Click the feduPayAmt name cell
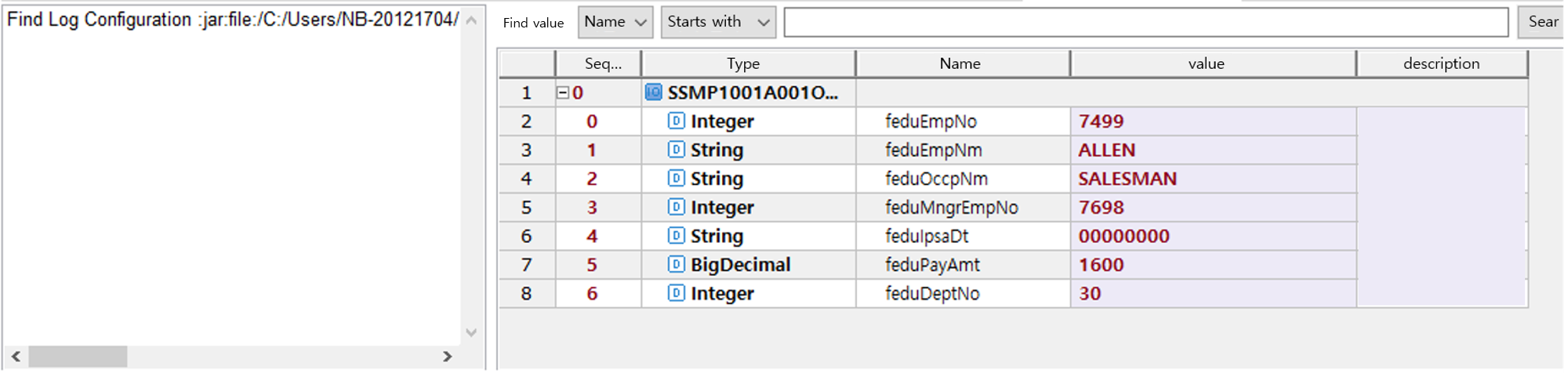1568x373 pixels. click(963, 265)
